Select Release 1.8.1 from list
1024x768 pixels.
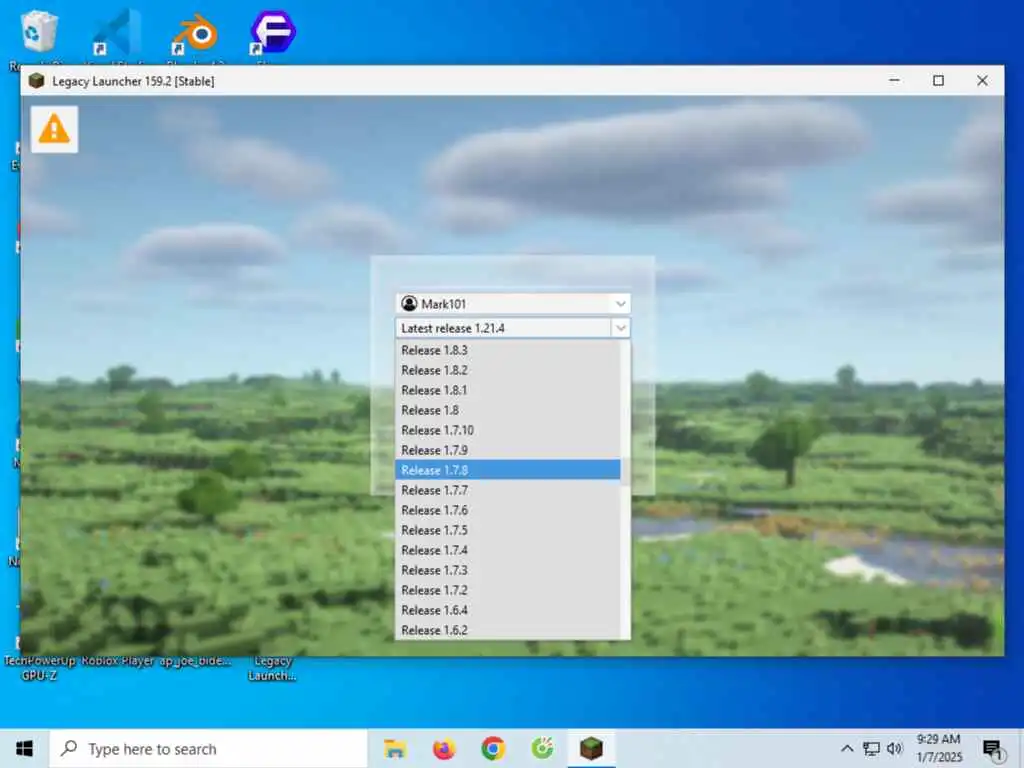[507, 391]
